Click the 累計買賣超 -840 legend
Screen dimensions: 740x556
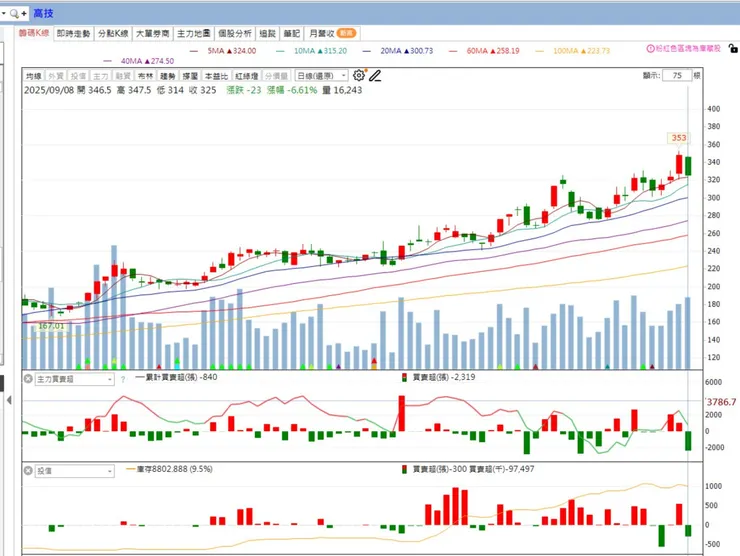click(x=177, y=377)
